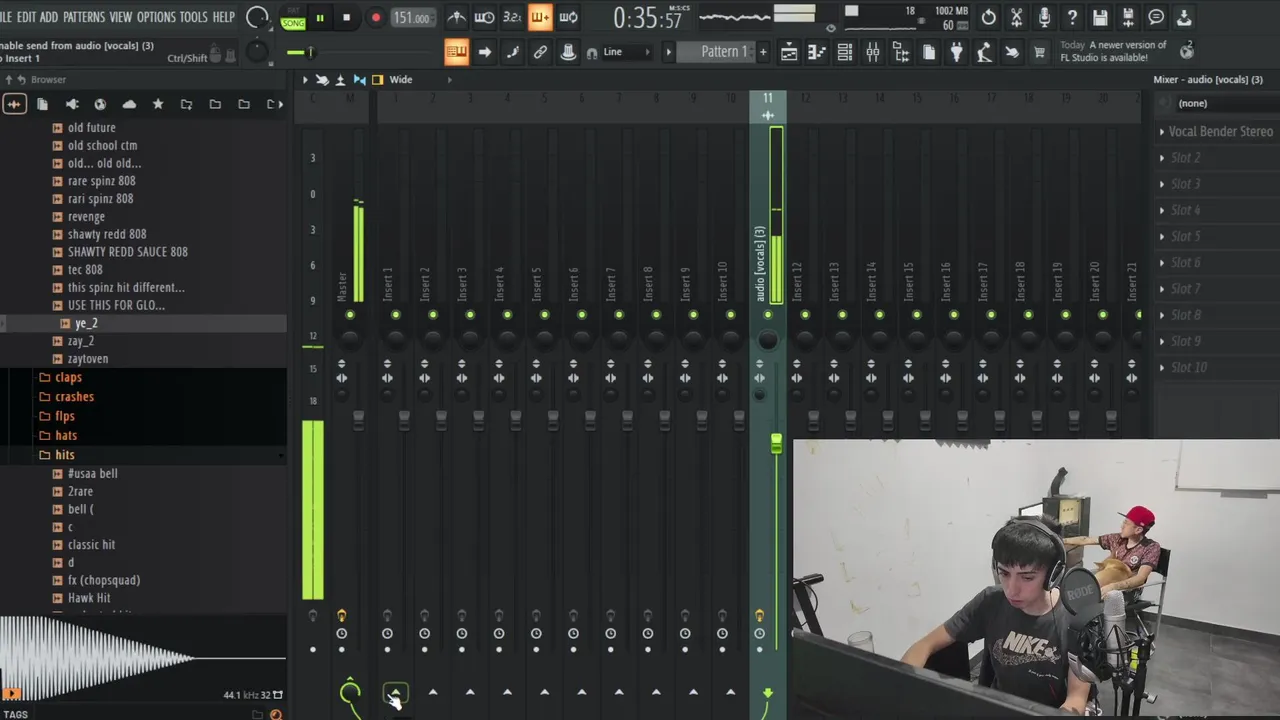This screenshot has width=1280, height=720.
Task: Click the tempo 151.000 field
Action: 411,18
